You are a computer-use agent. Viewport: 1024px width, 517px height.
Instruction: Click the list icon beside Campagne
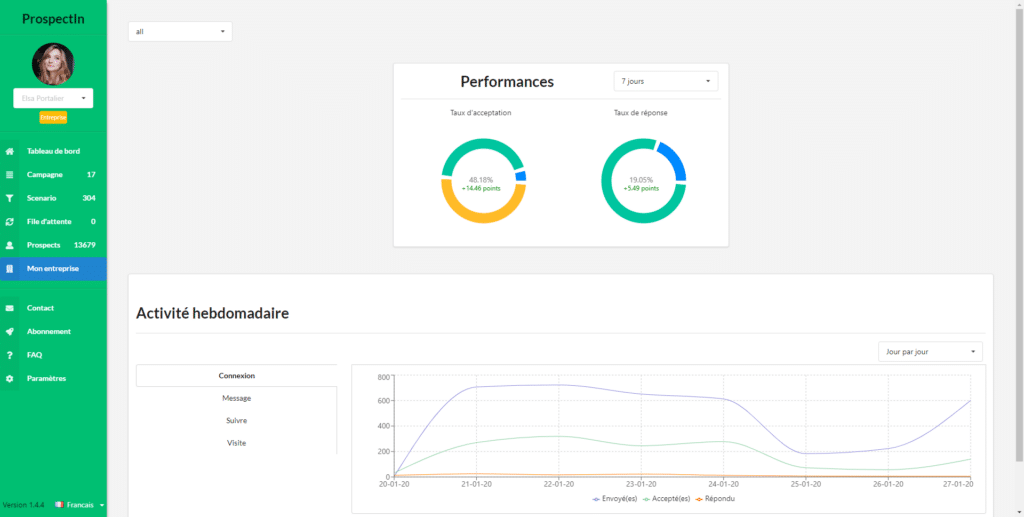tap(9, 175)
